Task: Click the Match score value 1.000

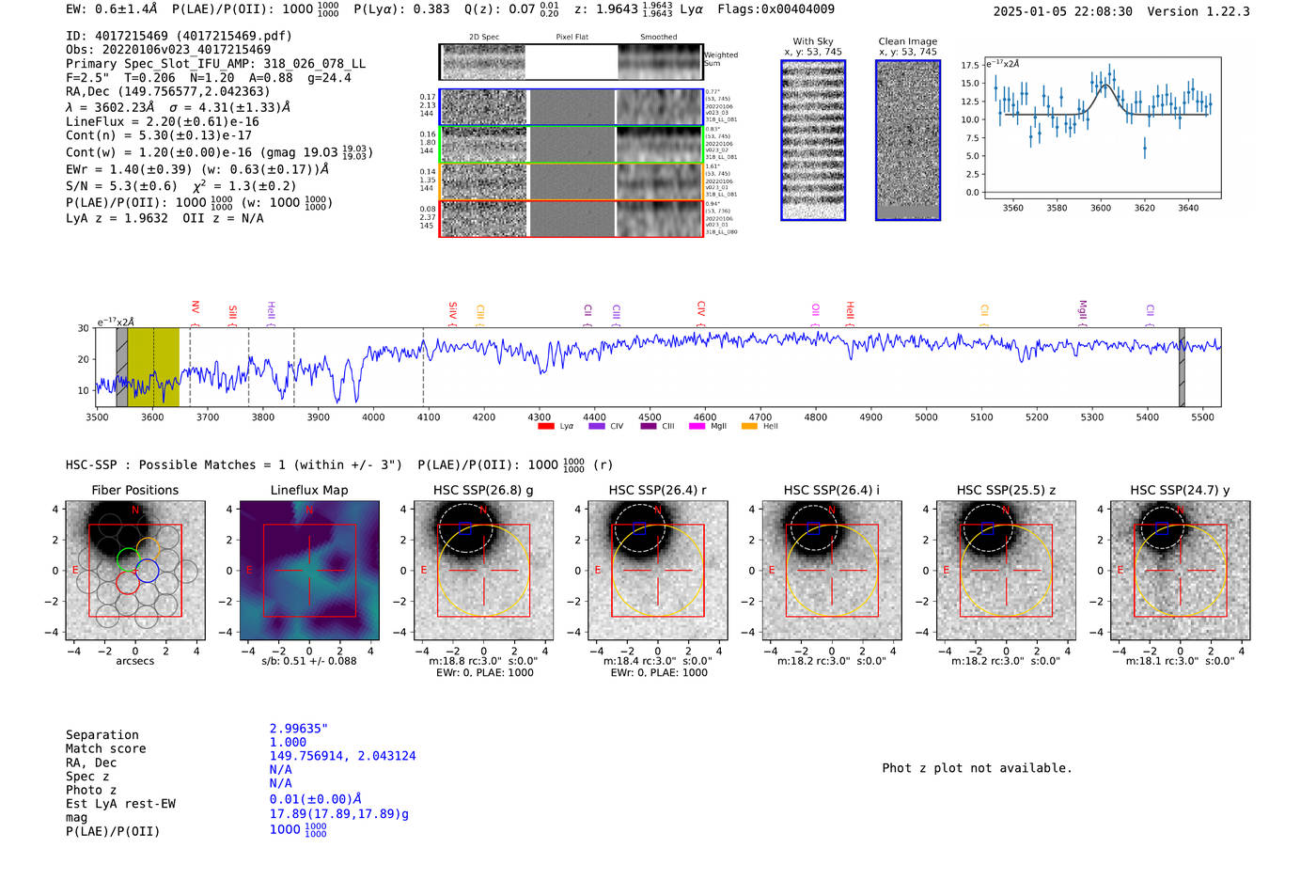Action: coord(288,742)
